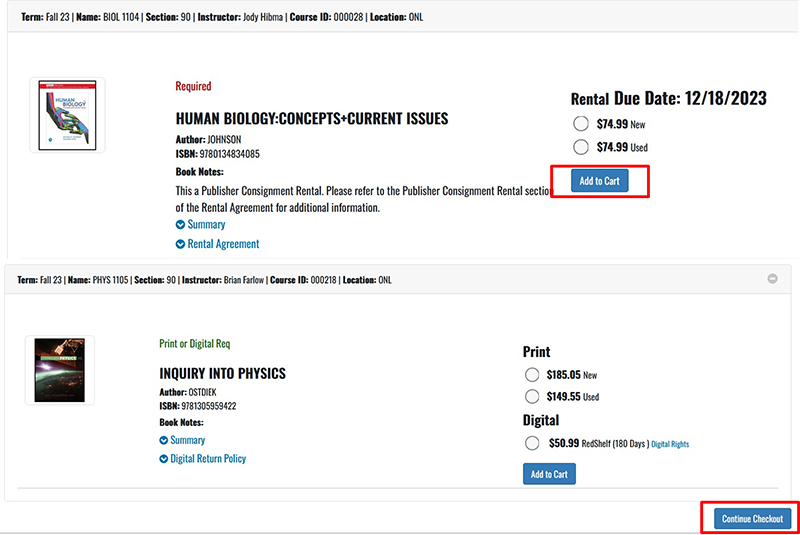Click the red Required label
800x535 pixels.
click(193, 86)
